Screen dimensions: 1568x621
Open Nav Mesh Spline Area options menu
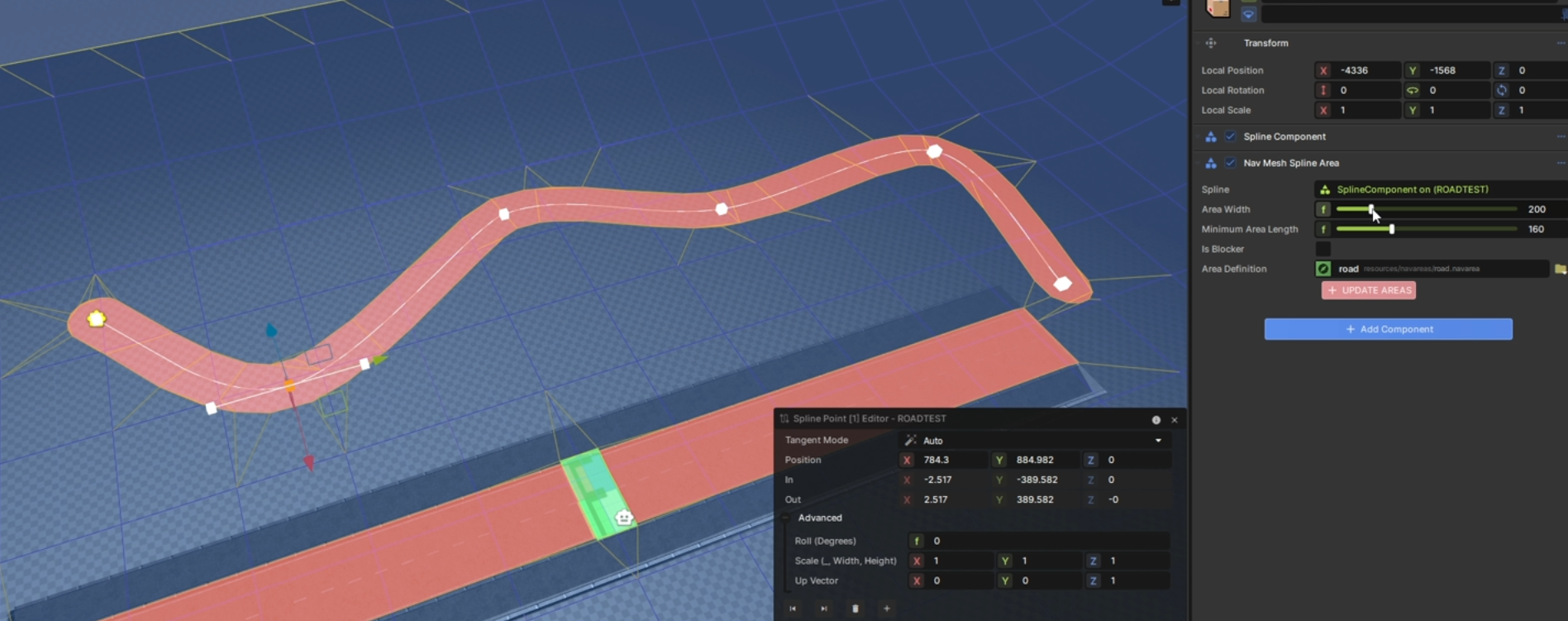pos(1560,163)
